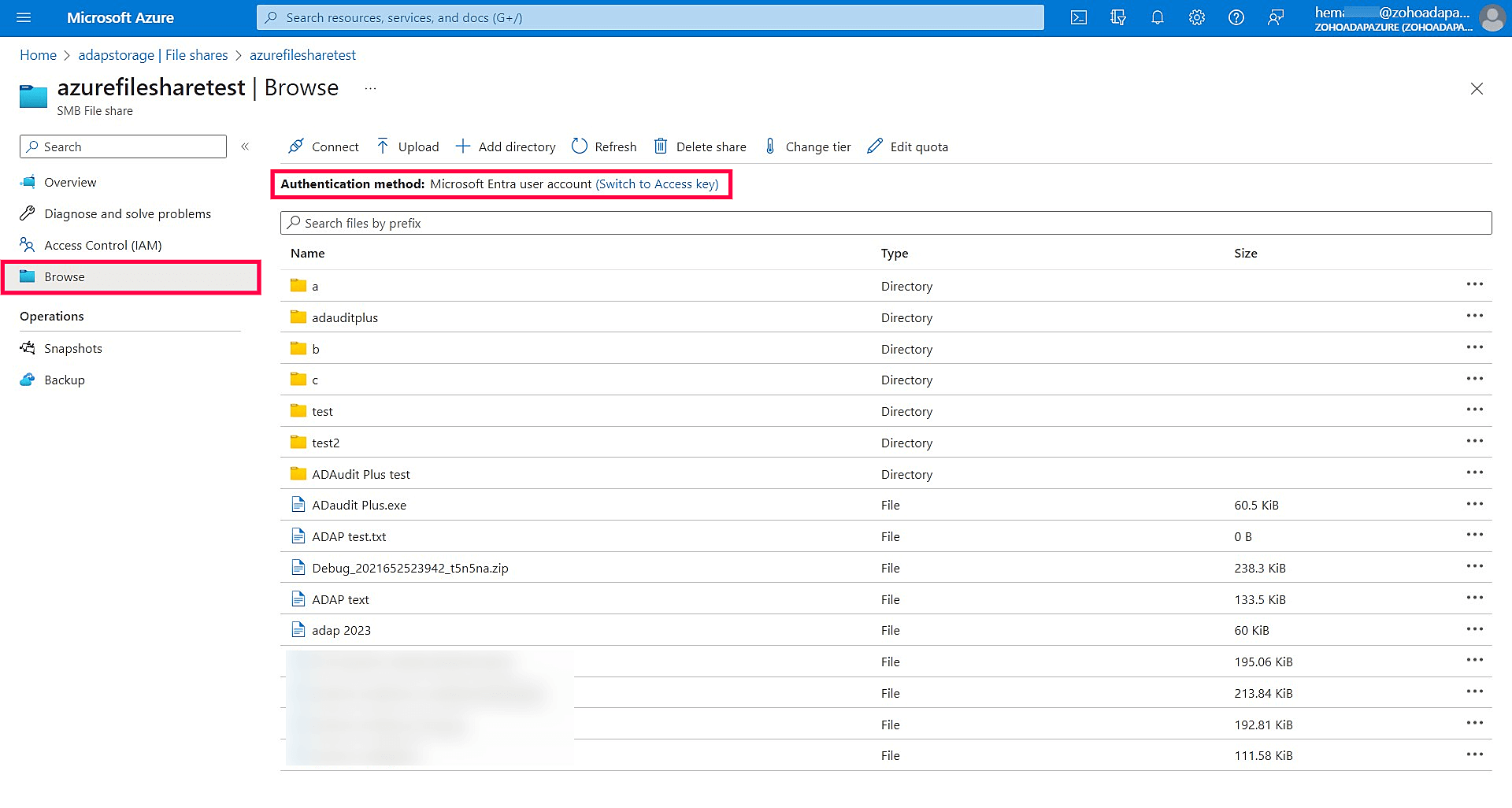Viewport: 1512px width, 808px height.
Task: Switch to the Overview page
Action: click(x=70, y=182)
